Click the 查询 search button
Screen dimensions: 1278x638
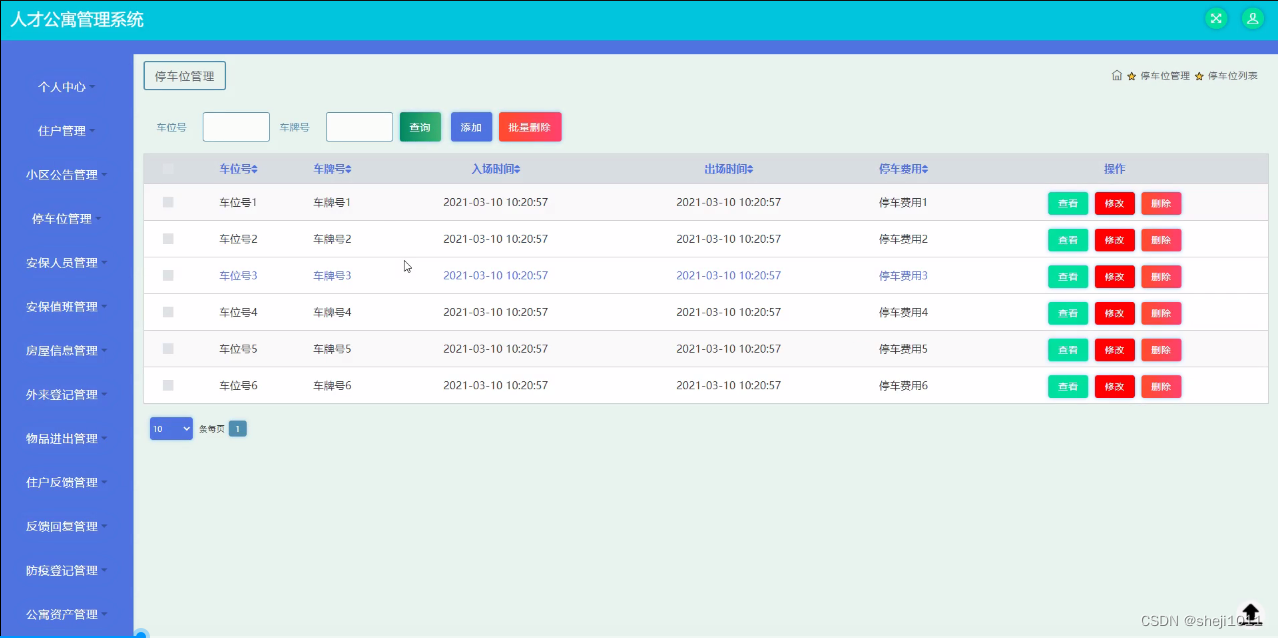419,127
